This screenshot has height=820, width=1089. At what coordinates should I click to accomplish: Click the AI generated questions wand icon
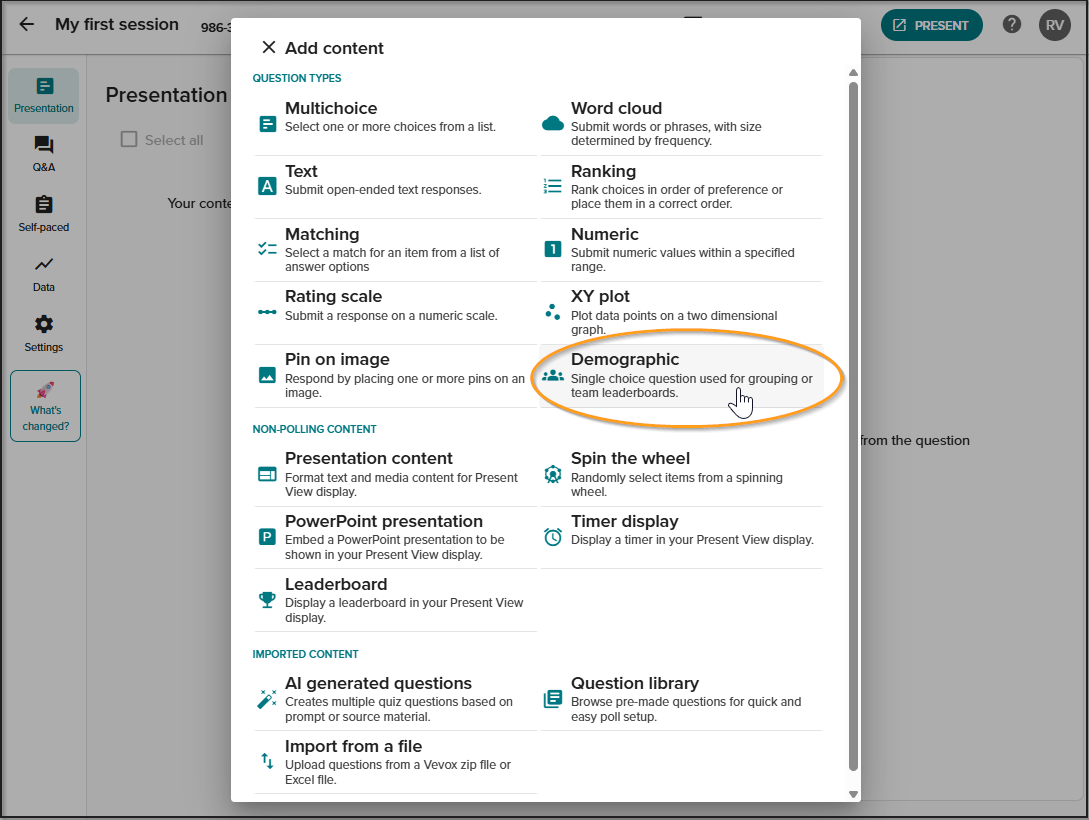[267, 699]
